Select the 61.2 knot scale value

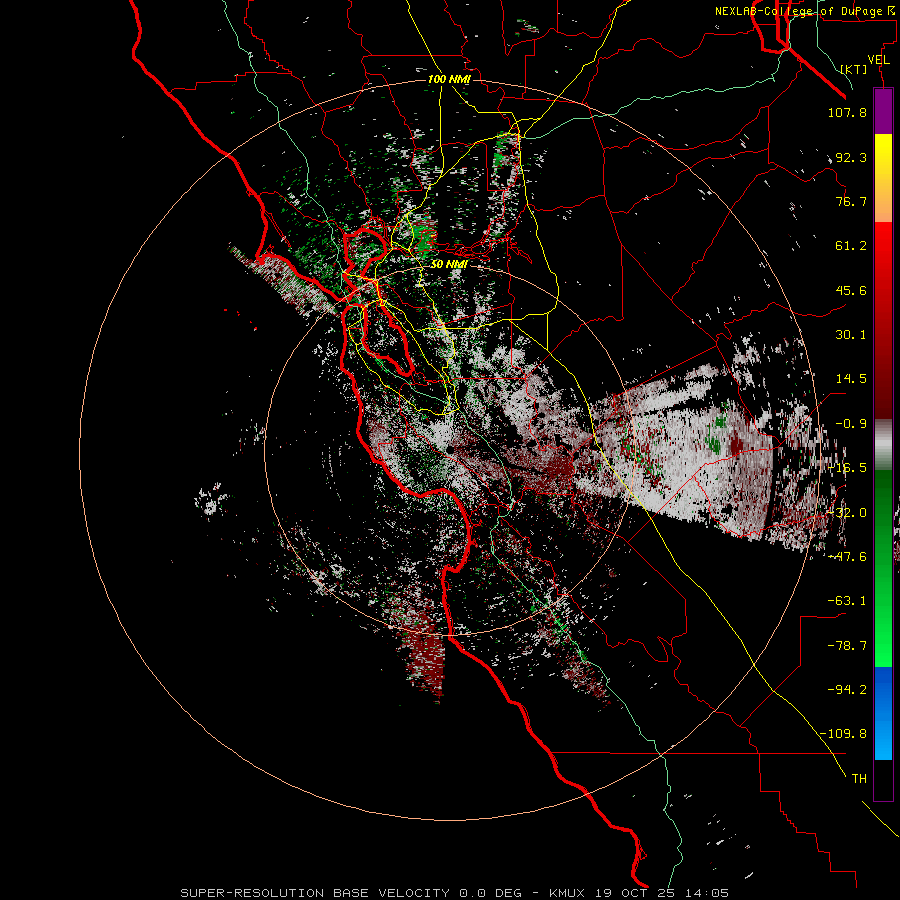(851, 246)
